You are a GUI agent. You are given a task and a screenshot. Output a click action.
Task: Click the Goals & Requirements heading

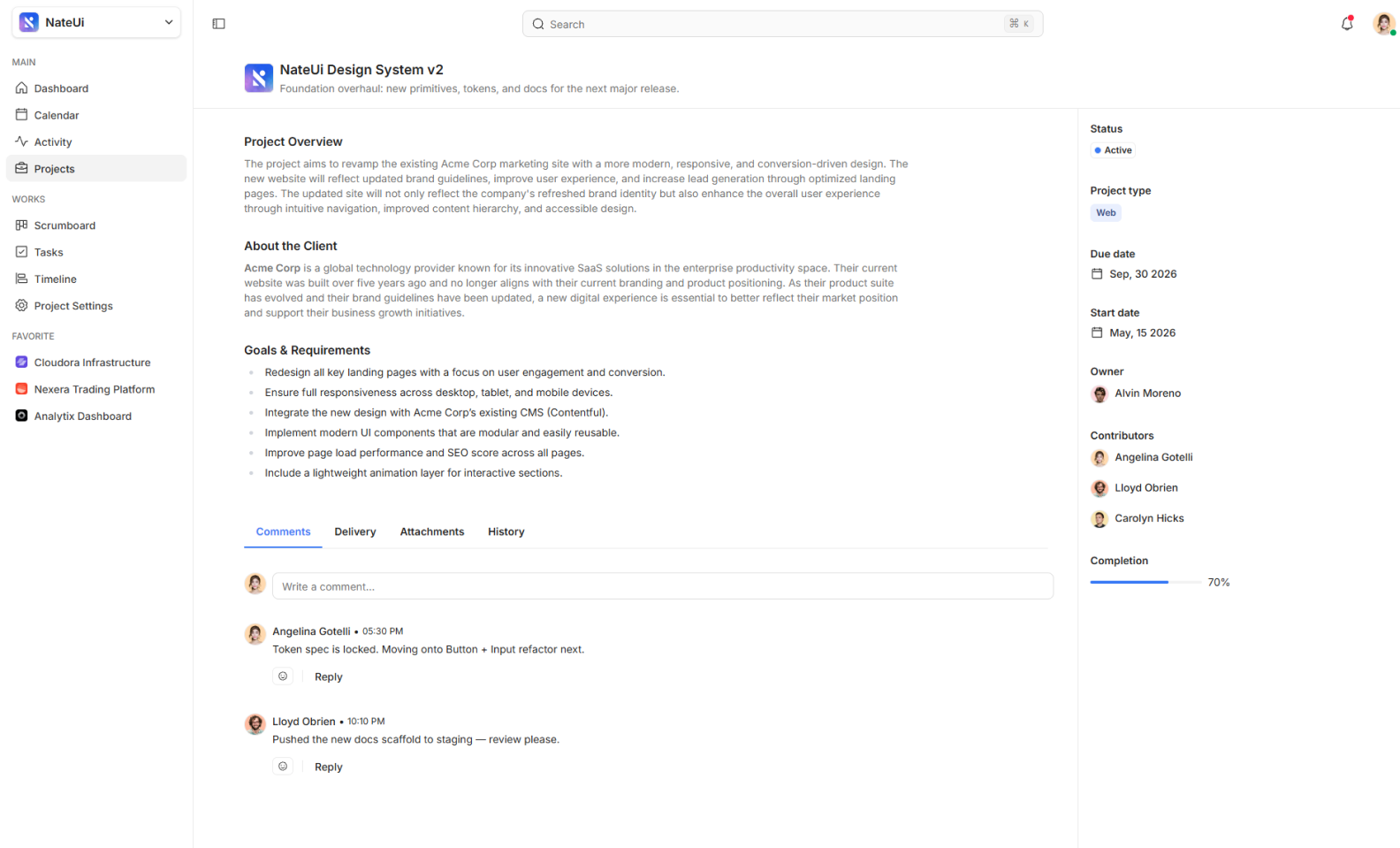(308, 350)
